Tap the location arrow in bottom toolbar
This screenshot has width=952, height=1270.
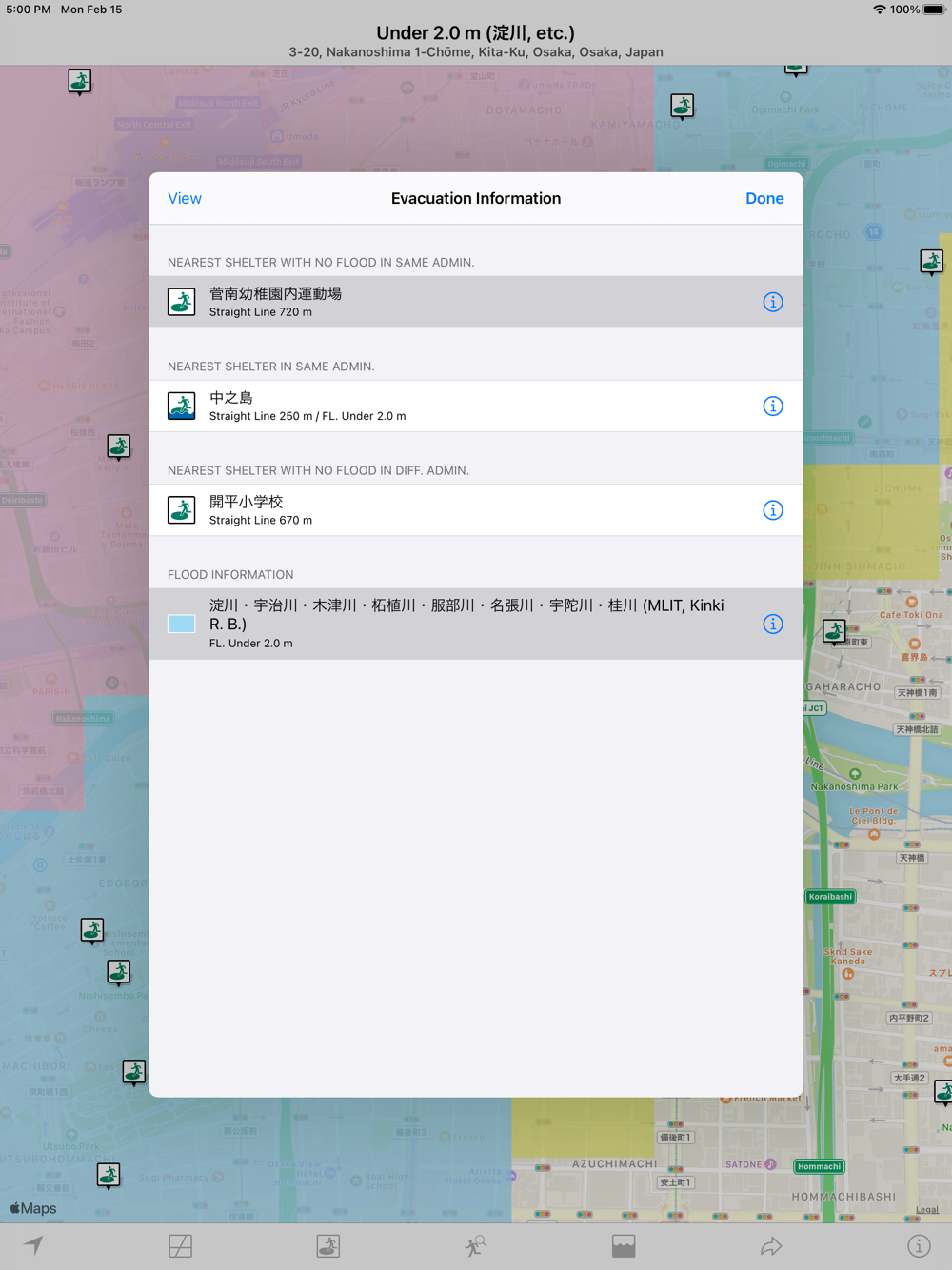tap(33, 1245)
